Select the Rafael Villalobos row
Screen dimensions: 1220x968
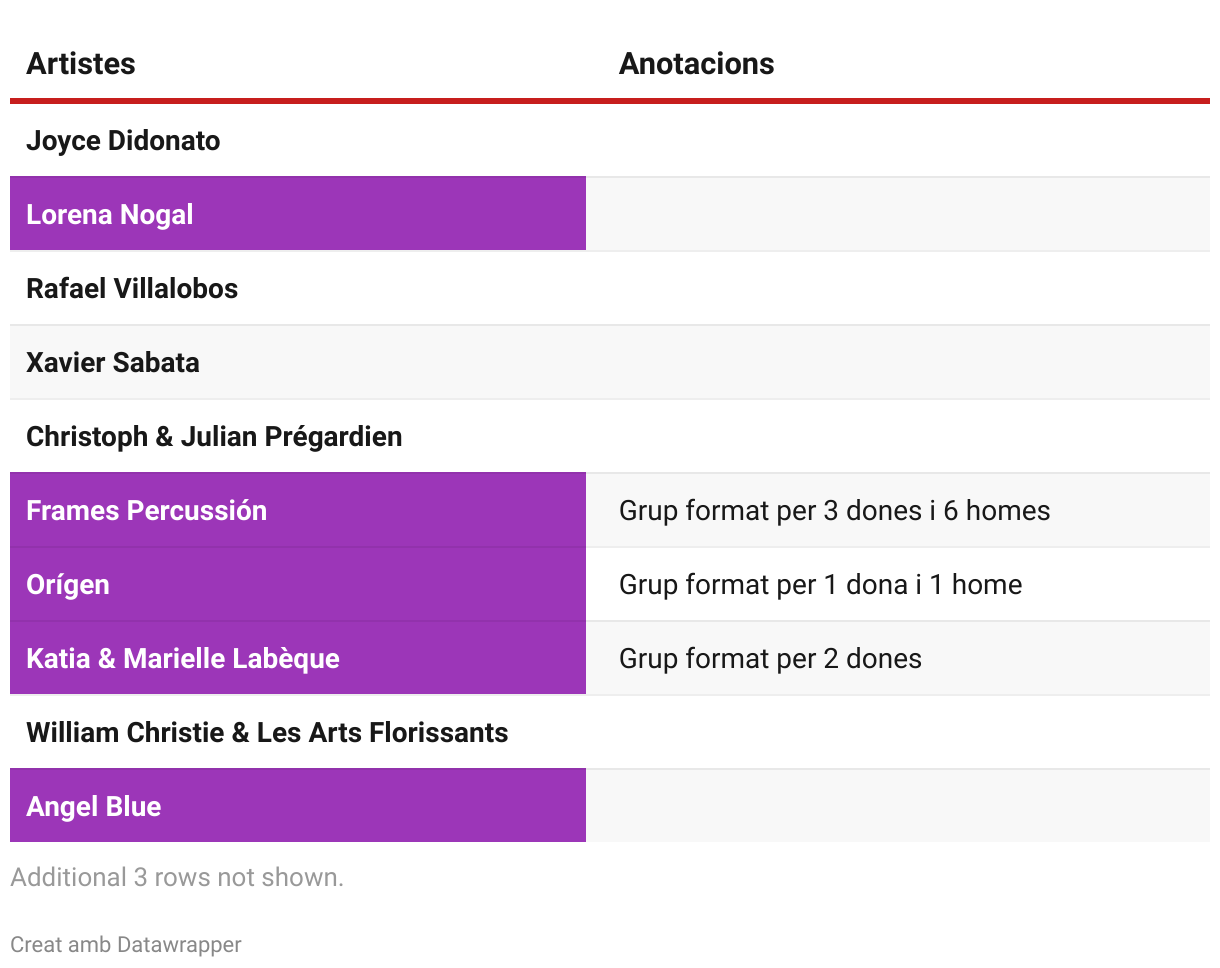click(132, 289)
